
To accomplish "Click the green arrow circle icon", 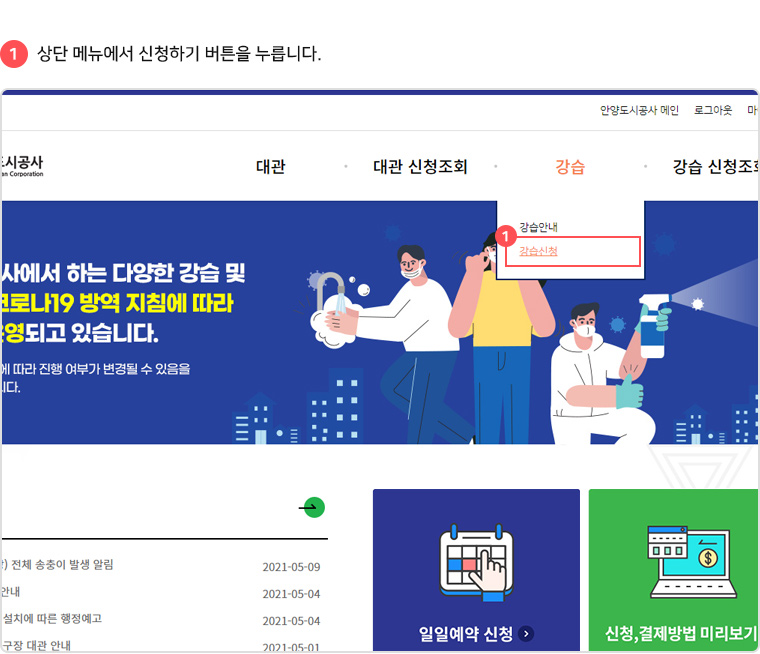I will [x=314, y=507].
